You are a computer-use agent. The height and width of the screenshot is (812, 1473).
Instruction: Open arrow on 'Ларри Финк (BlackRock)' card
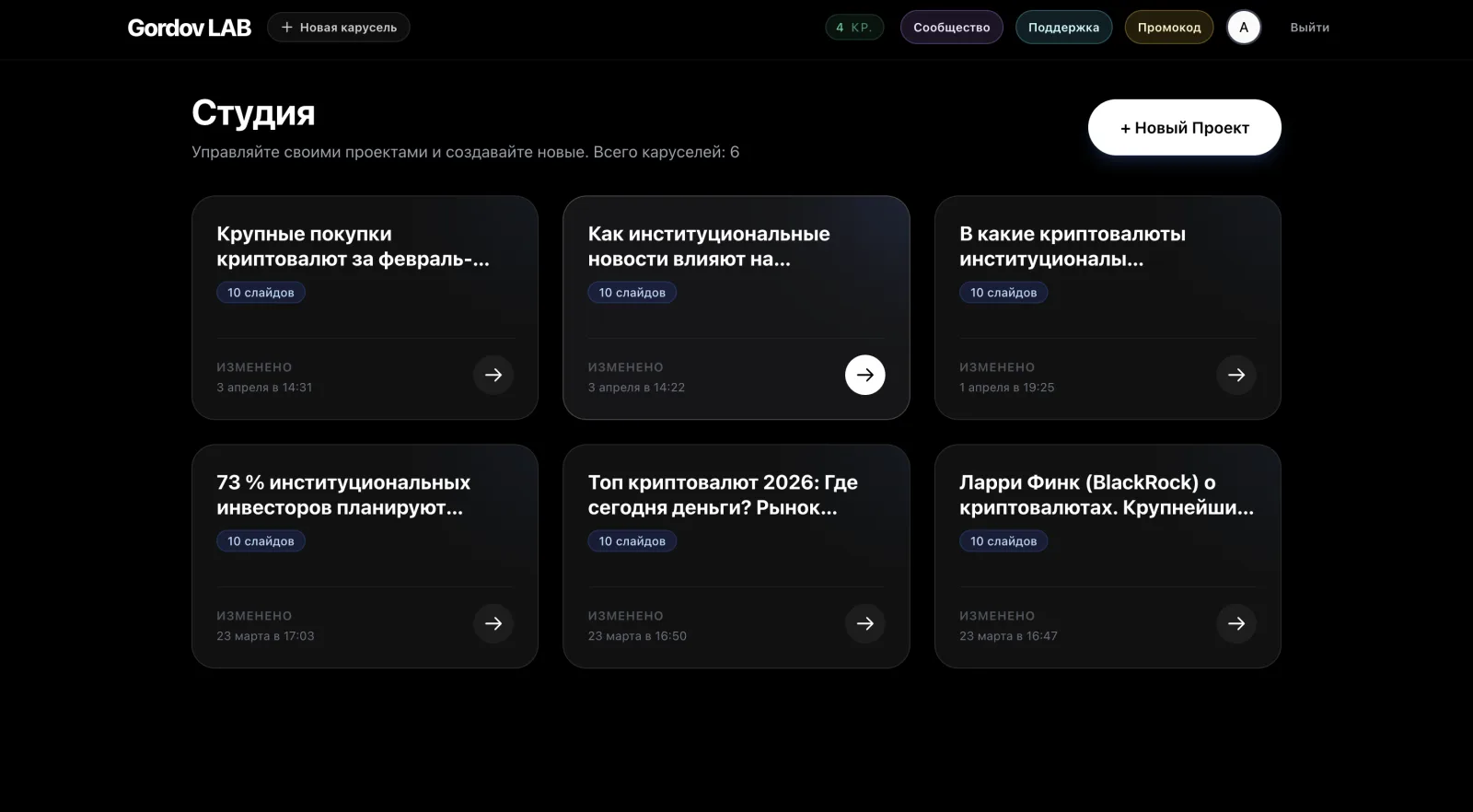[1236, 623]
